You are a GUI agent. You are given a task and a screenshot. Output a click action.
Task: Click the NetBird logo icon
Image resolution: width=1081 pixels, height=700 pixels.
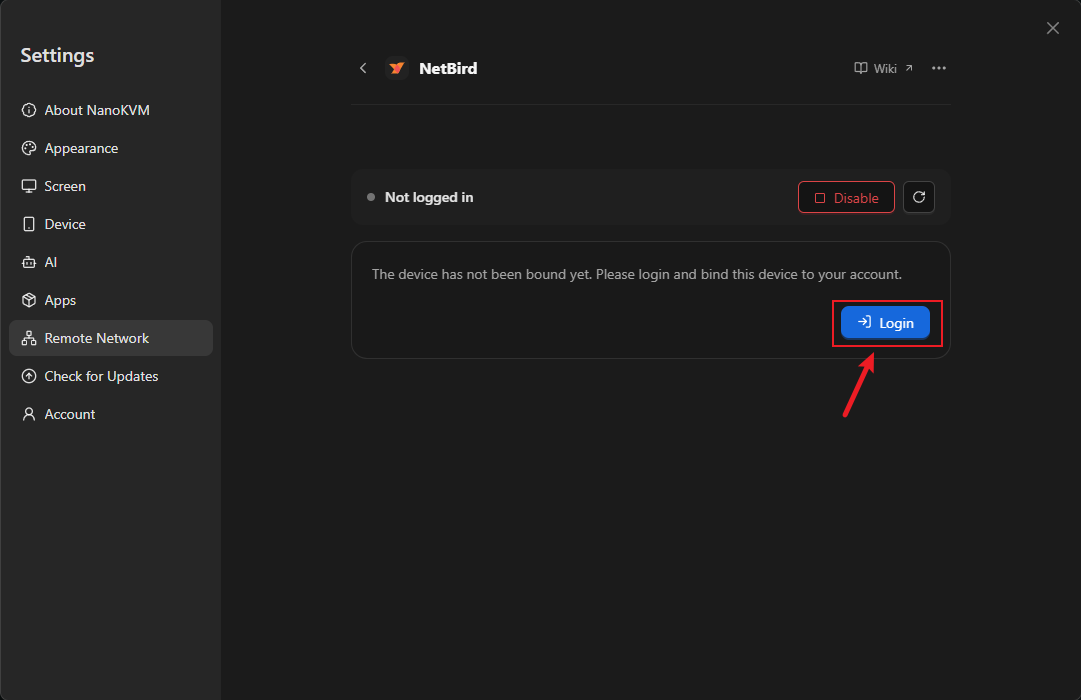pyautogui.click(x=396, y=68)
